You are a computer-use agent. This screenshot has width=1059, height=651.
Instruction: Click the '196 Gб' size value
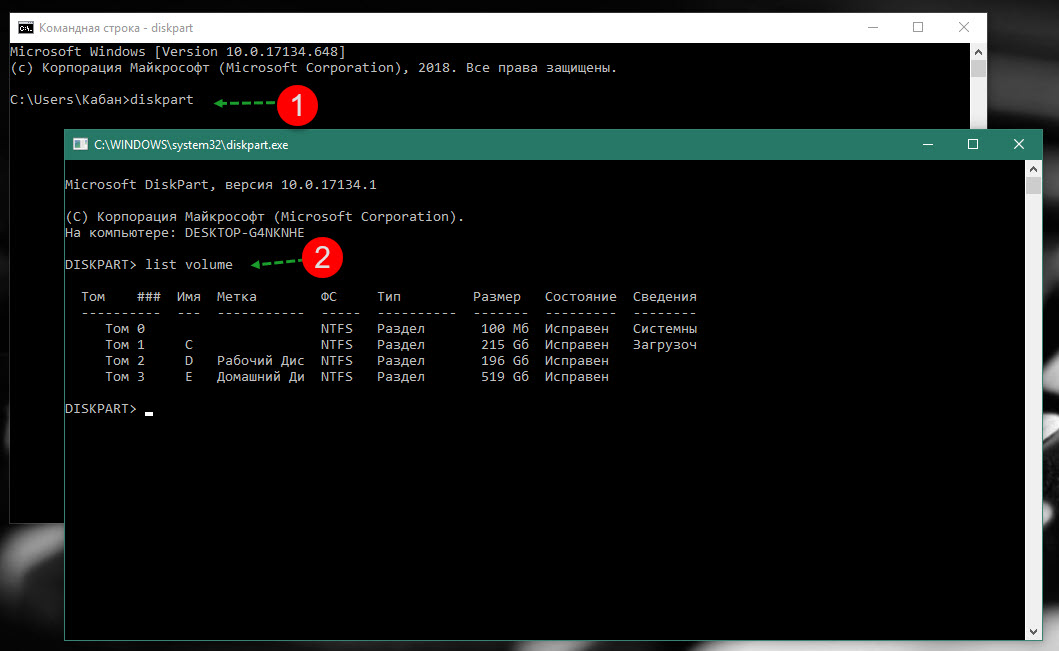[505, 361]
